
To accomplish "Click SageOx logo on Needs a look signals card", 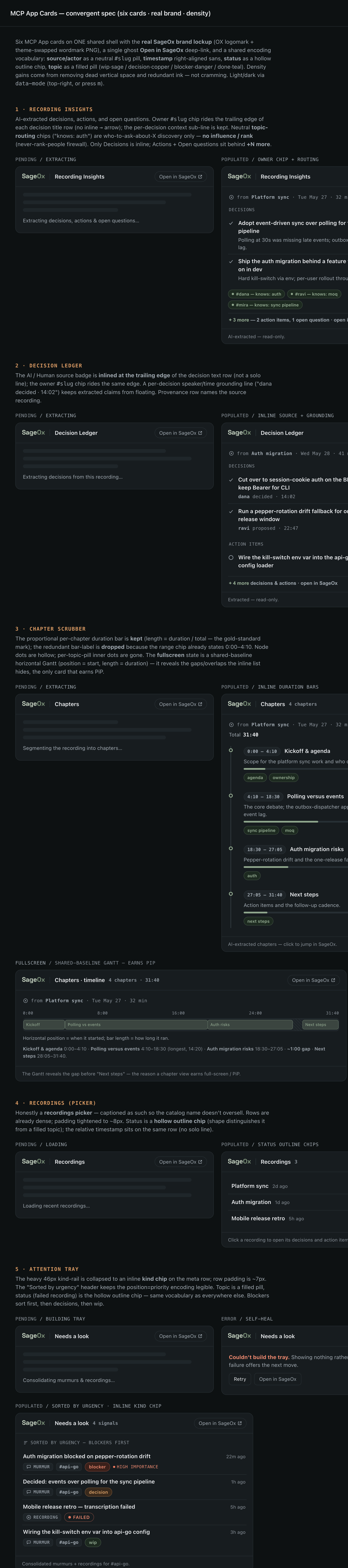I will (x=34, y=1422).
